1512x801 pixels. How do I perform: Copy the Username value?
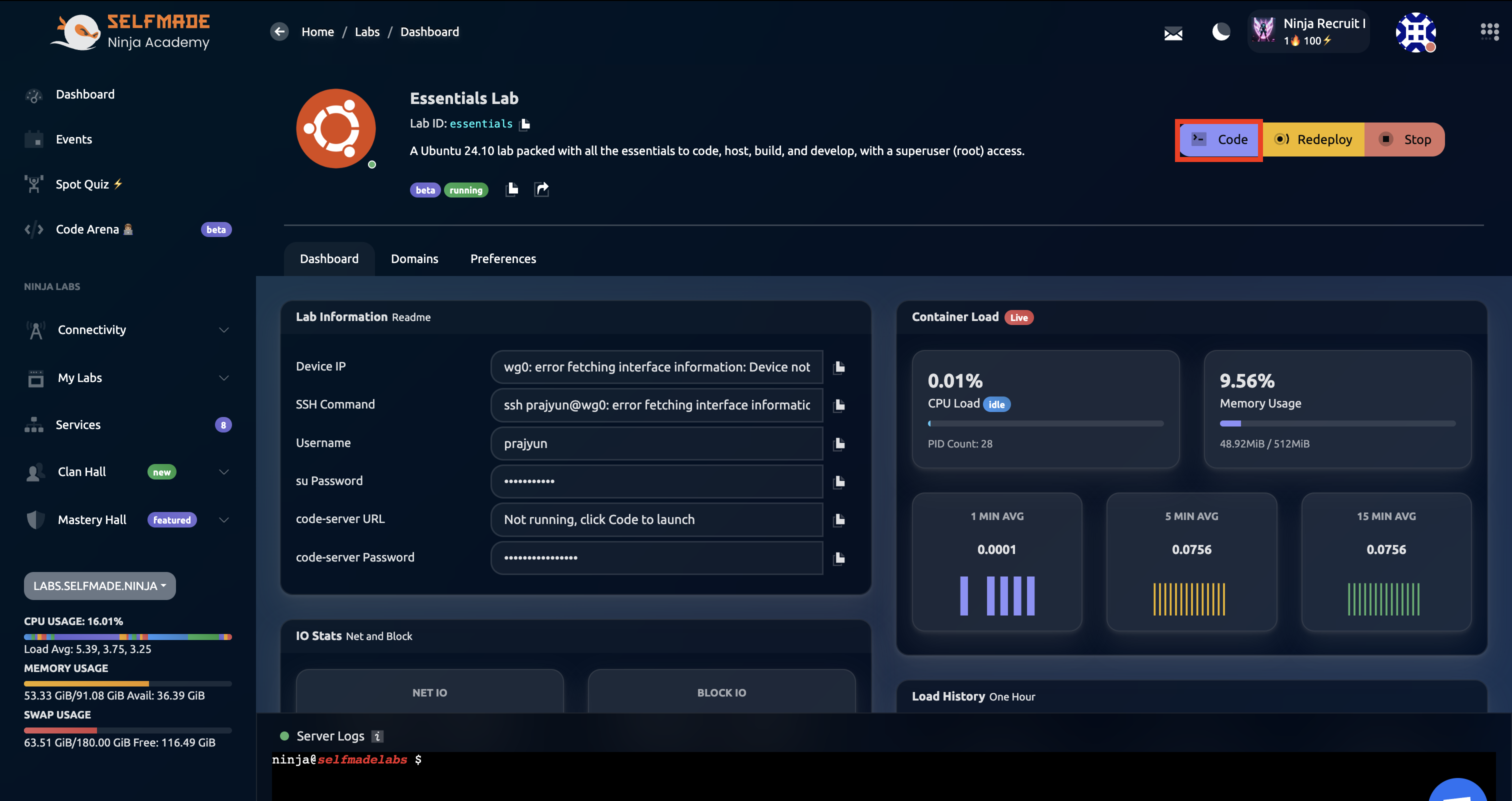click(839, 443)
